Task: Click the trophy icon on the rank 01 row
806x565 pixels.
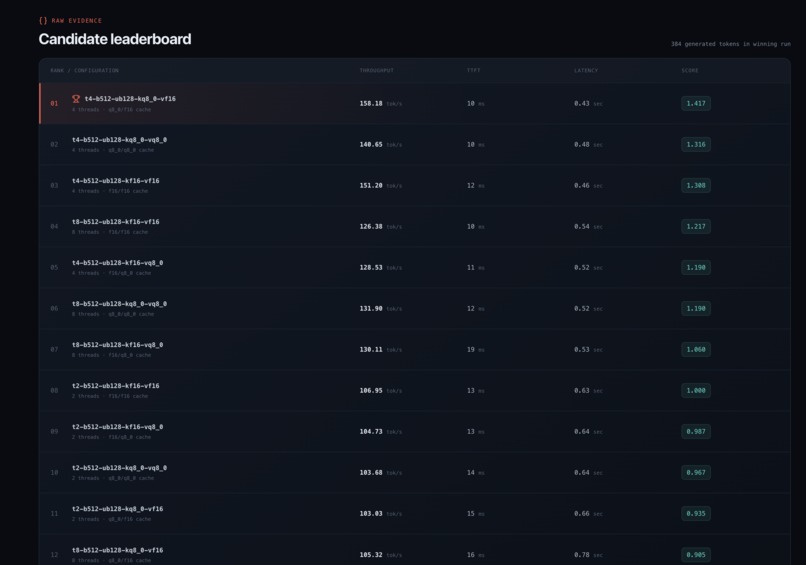Action: 76,99
